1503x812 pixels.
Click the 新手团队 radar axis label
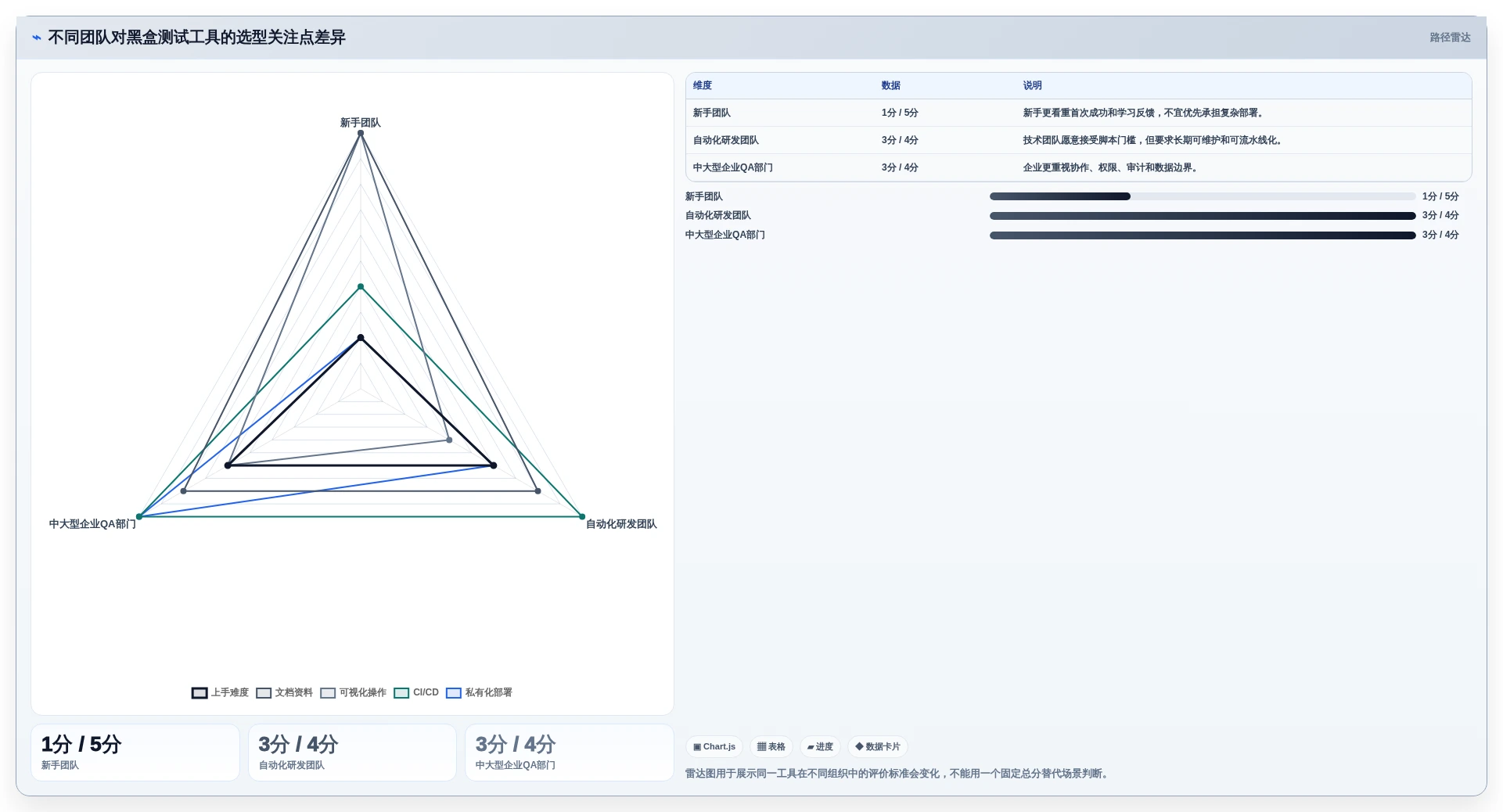pos(361,123)
